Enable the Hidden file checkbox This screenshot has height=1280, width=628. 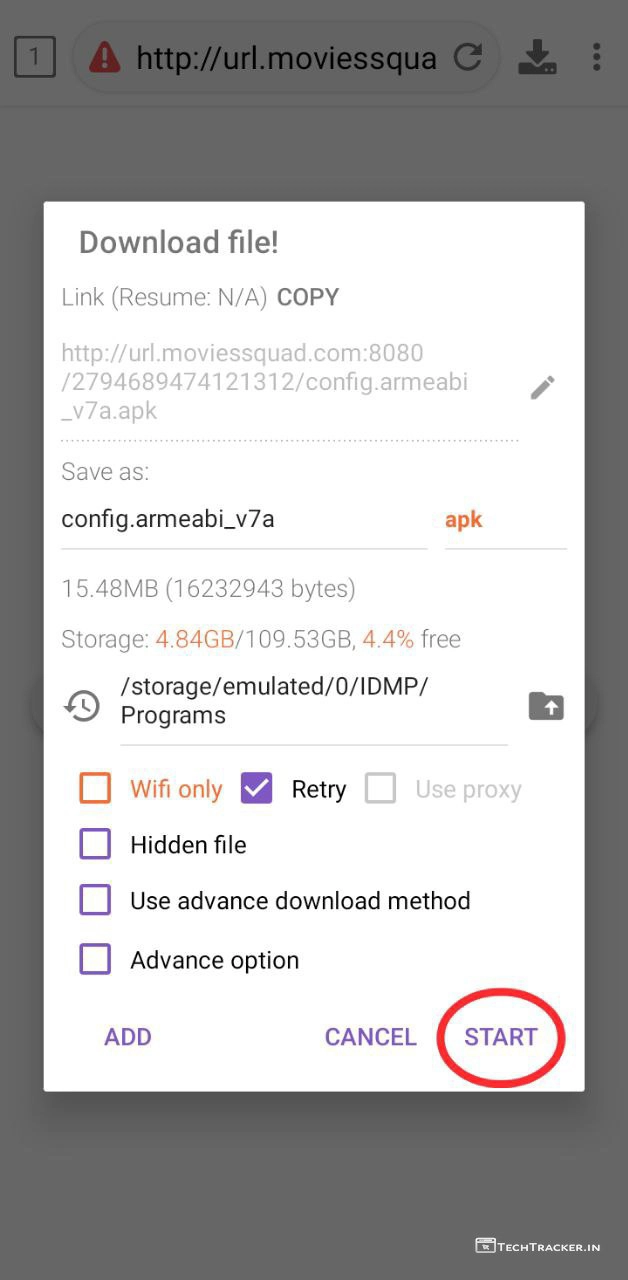(x=95, y=845)
